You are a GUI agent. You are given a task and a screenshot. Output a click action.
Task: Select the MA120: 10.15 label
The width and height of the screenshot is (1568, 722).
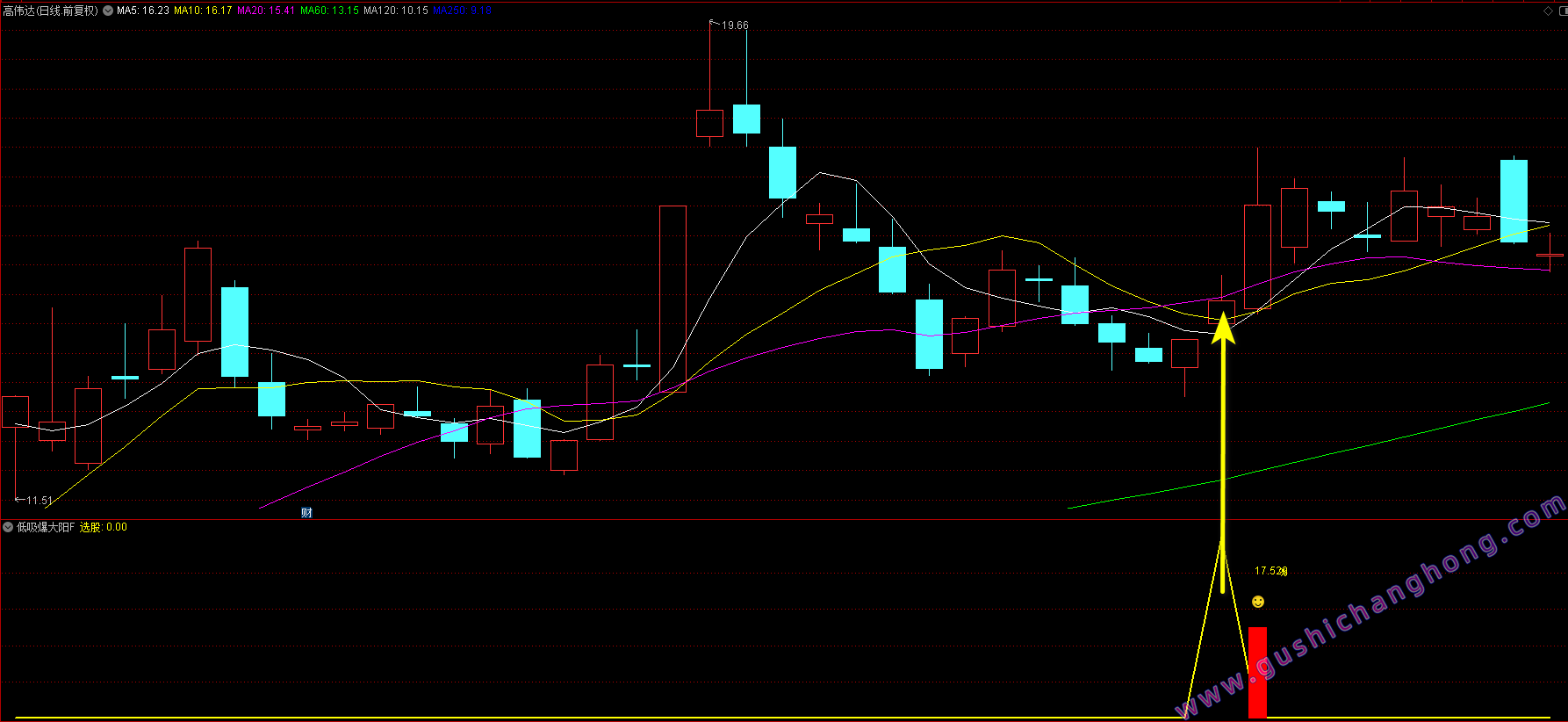396,11
